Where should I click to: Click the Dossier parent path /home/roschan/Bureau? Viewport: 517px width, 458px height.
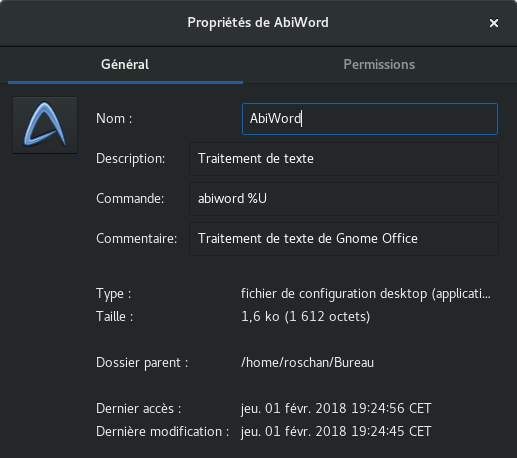(x=307, y=363)
